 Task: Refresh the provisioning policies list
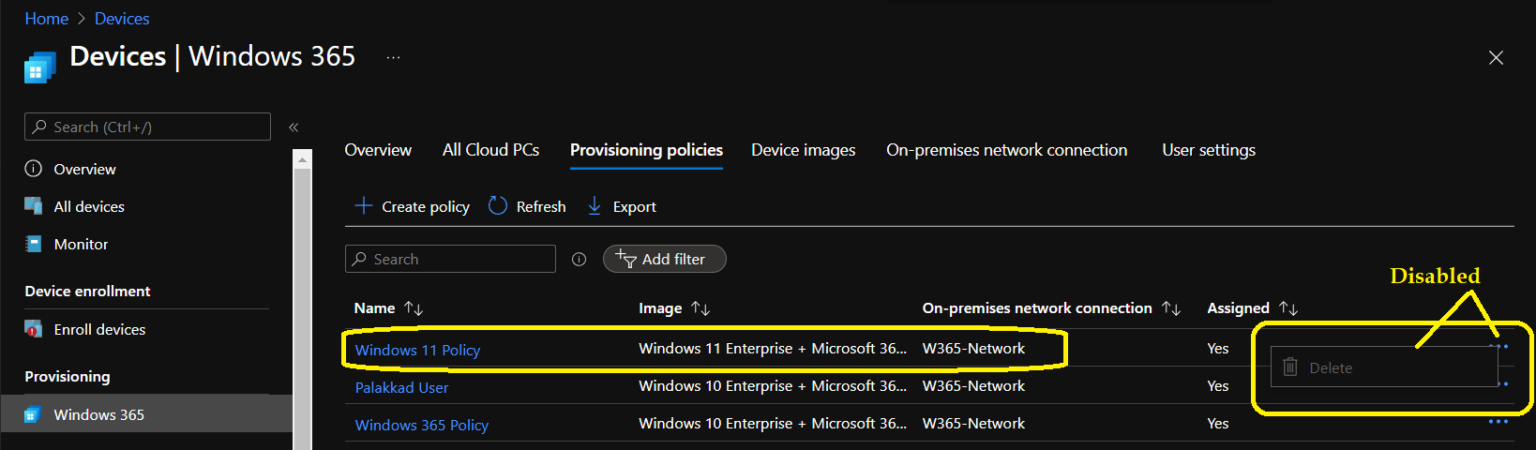pyautogui.click(x=527, y=206)
